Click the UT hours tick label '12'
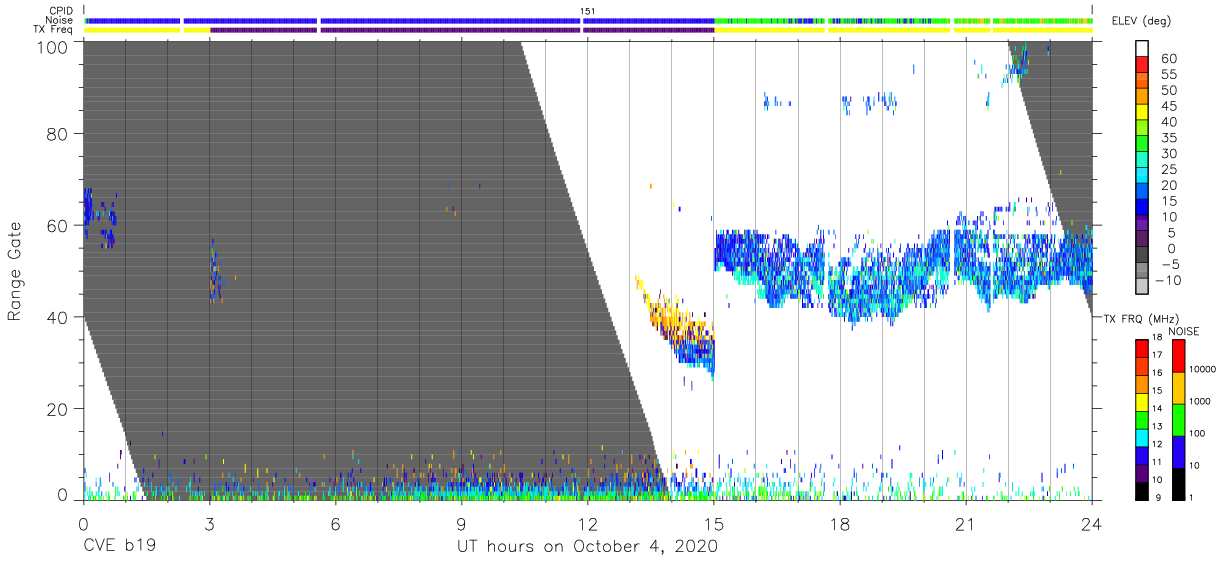The height and width of the screenshot is (567, 1228). (587, 523)
